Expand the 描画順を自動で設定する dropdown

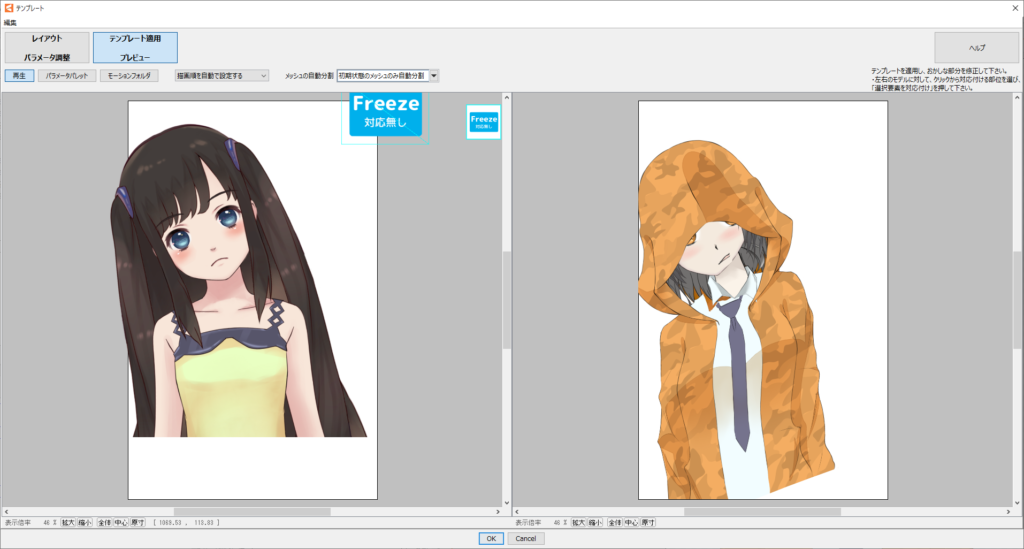pyautogui.click(x=221, y=76)
